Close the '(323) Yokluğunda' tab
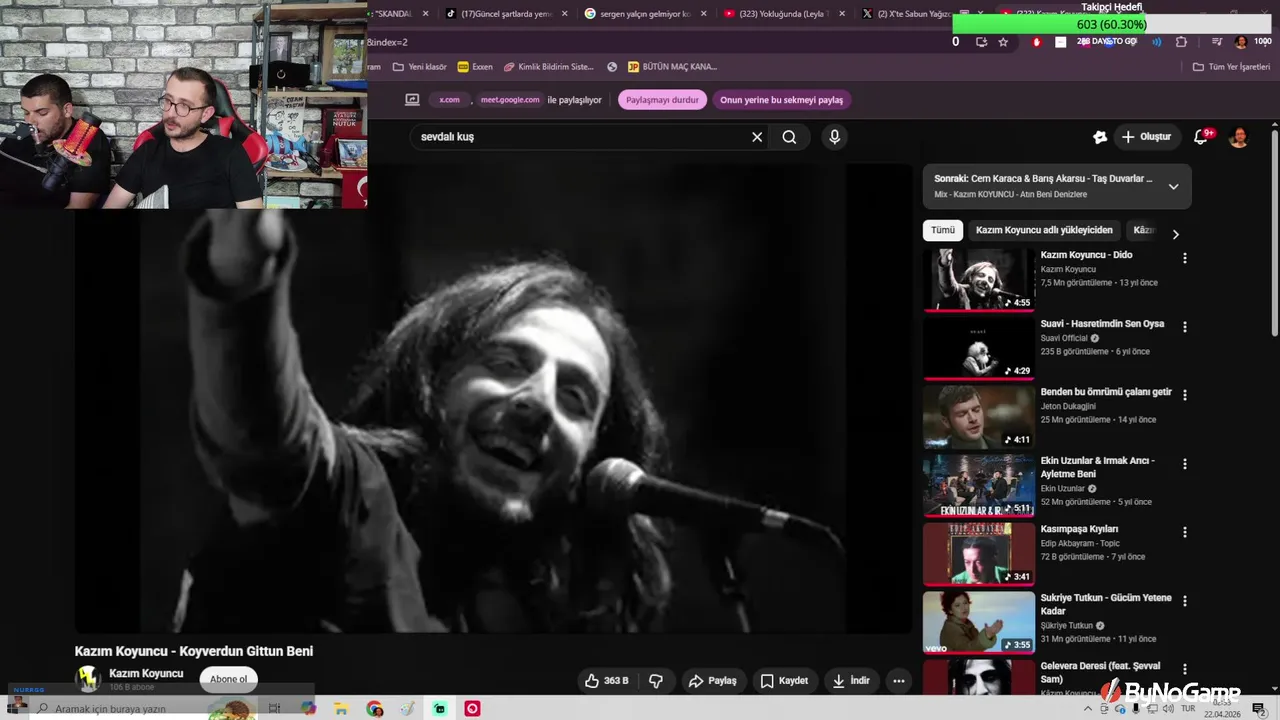Screen dimensions: 1280x720 (842, 14)
